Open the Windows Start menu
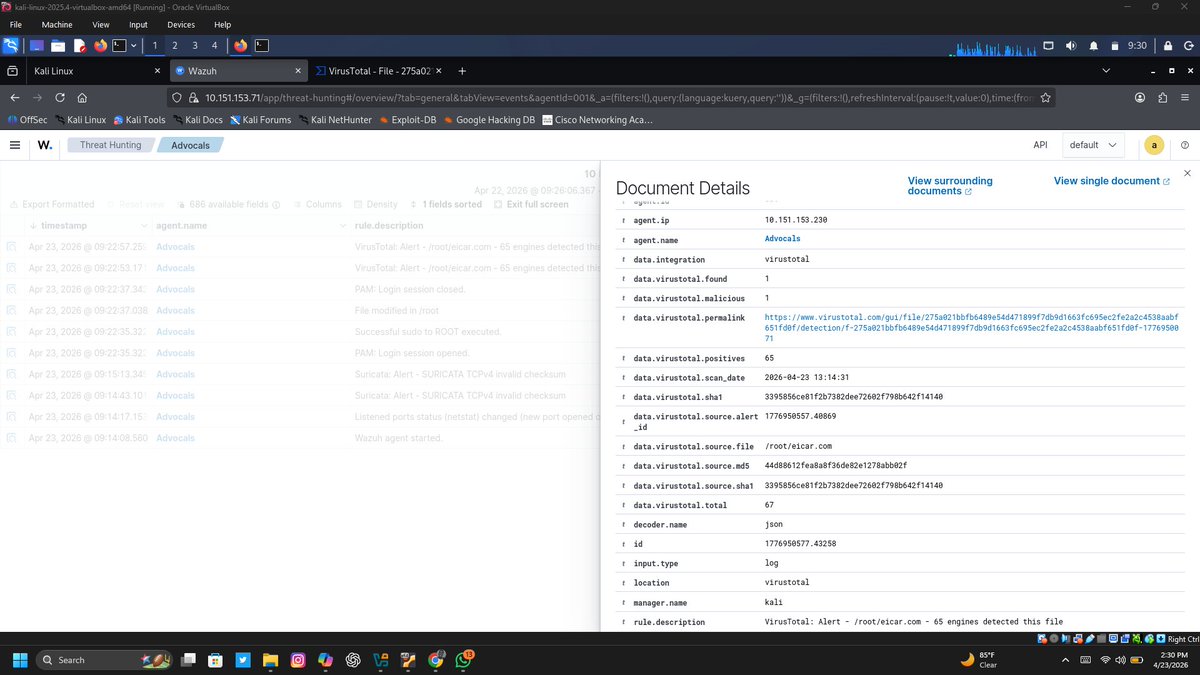This screenshot has height=675, width=1200. pos(20,660)
